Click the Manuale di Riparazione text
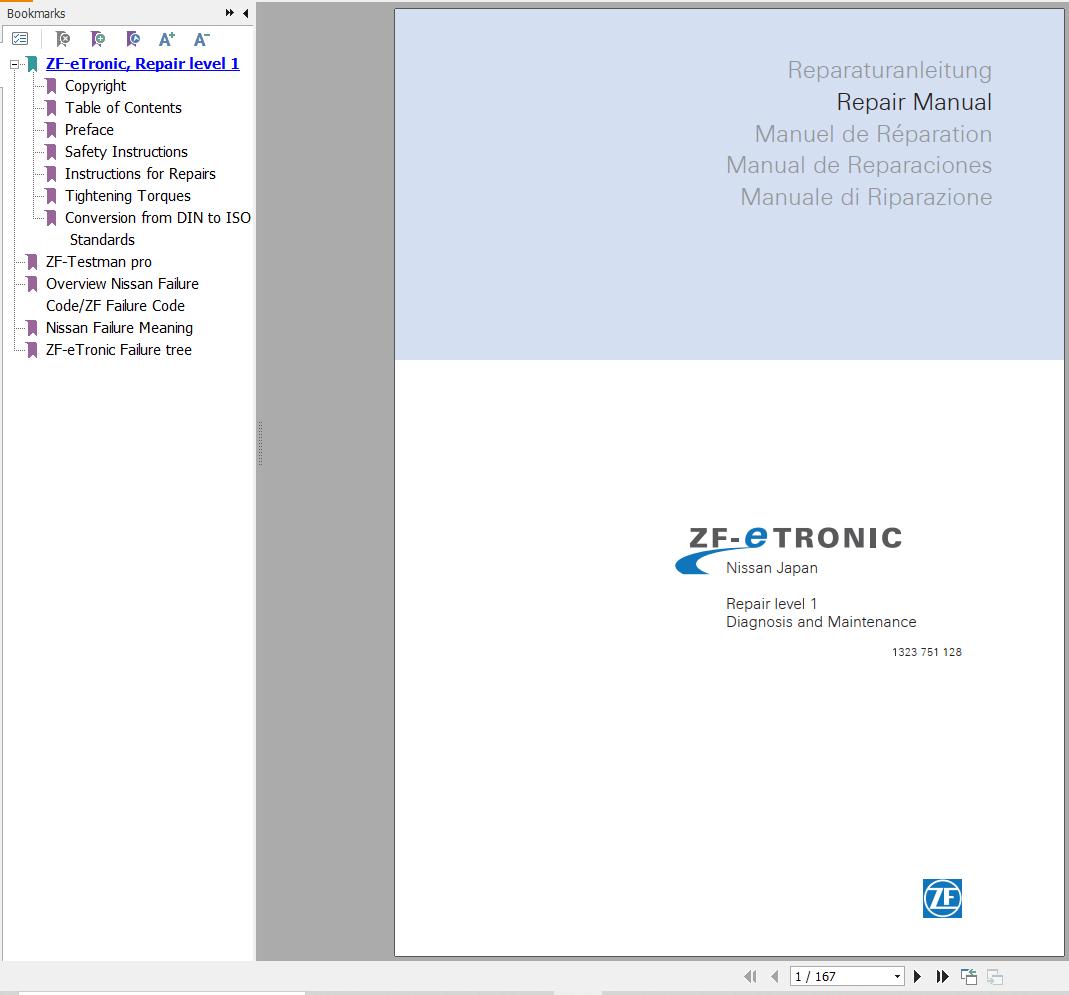 pyautogui.click(x=867, y=197)
